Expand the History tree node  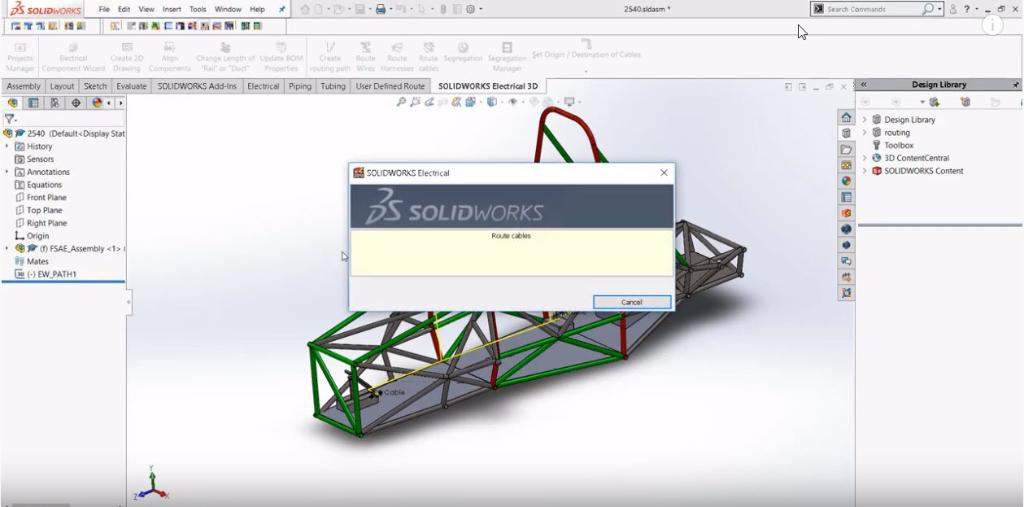pyautogui.click(x=7, y=146)
